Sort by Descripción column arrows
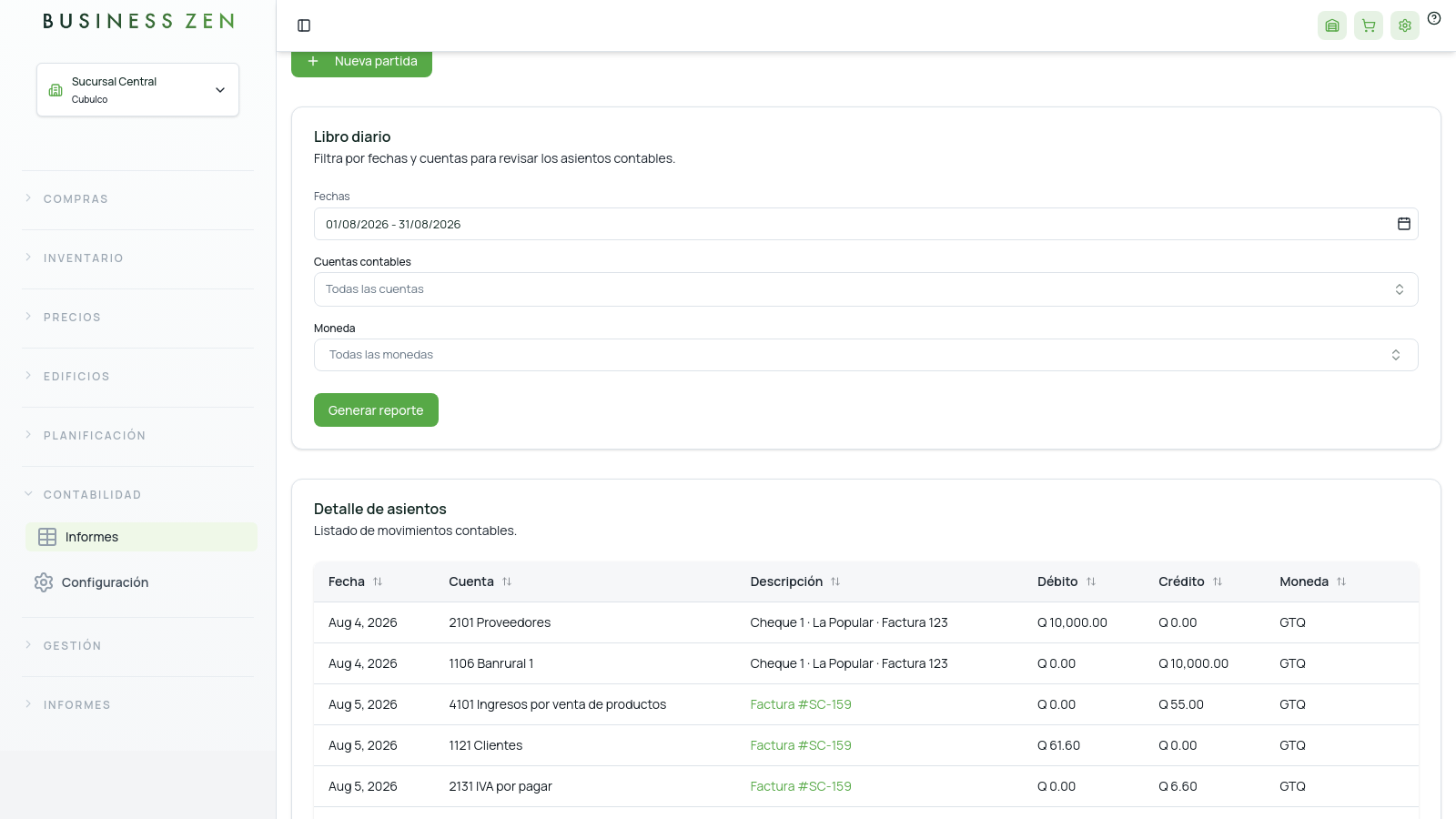Image resolution: width=1456 pixels, height=819 pixels. pos(835,581)
